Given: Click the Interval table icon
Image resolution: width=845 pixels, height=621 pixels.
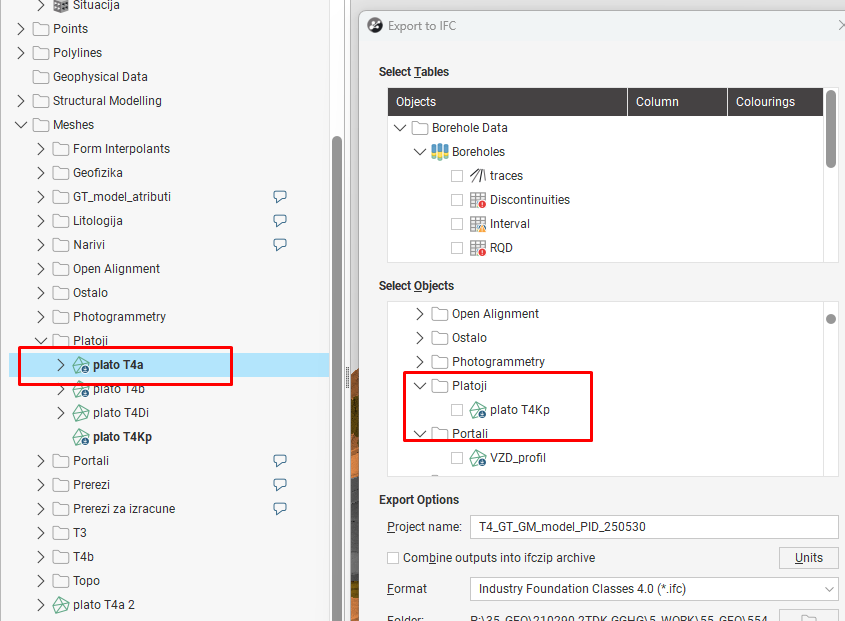Looking at the screenshot, I should point(478,224).
